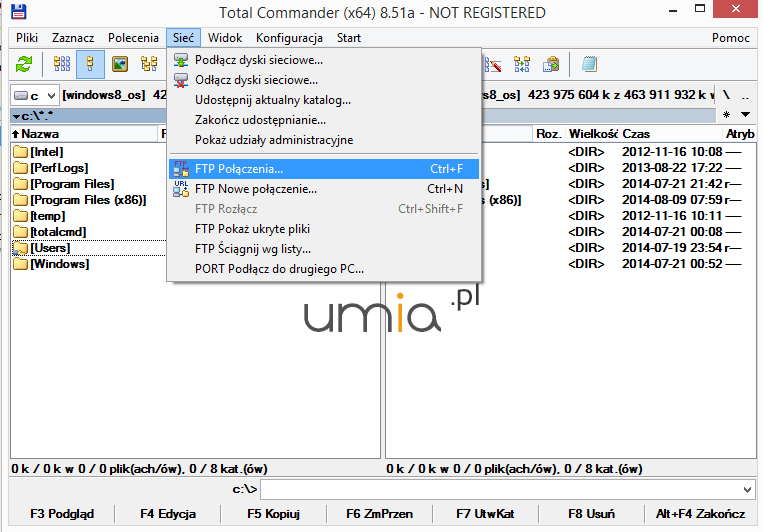The width and height of the screenshot is (763, 532).
Task: Choose Podłącz dyski sieciowe from menu
Action: click(258, 60)
